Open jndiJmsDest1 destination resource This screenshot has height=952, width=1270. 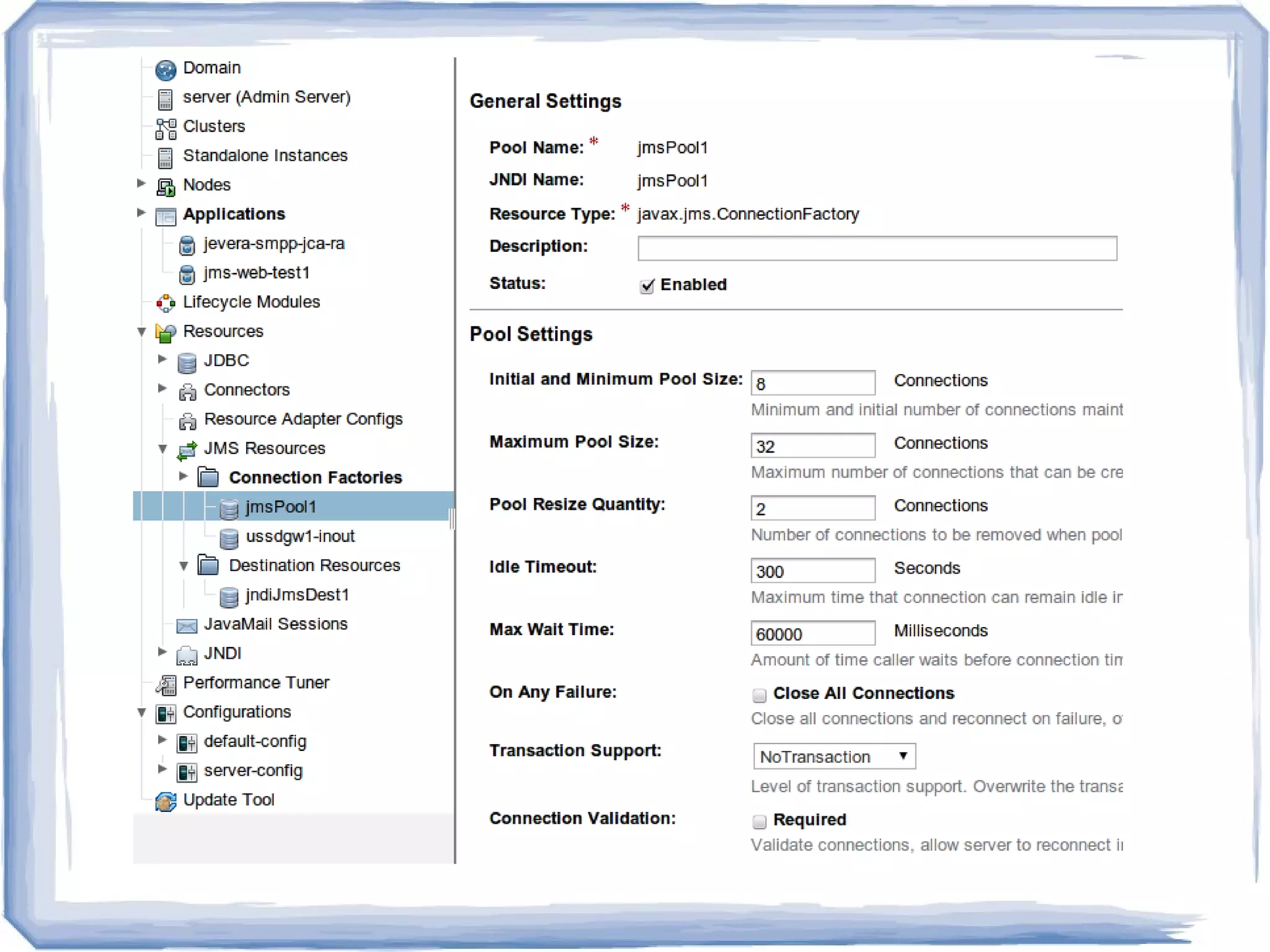(297, 595)
